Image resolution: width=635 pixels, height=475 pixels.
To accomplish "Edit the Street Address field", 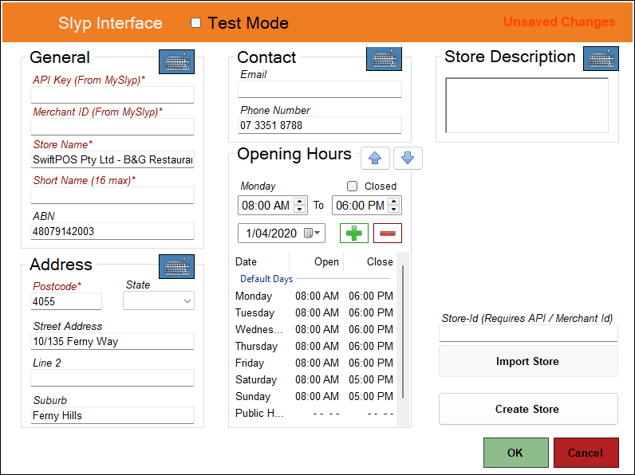I will (112, 341).
